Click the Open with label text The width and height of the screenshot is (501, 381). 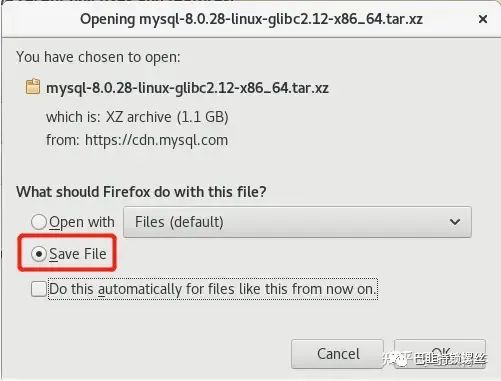[x=82, y=222]
